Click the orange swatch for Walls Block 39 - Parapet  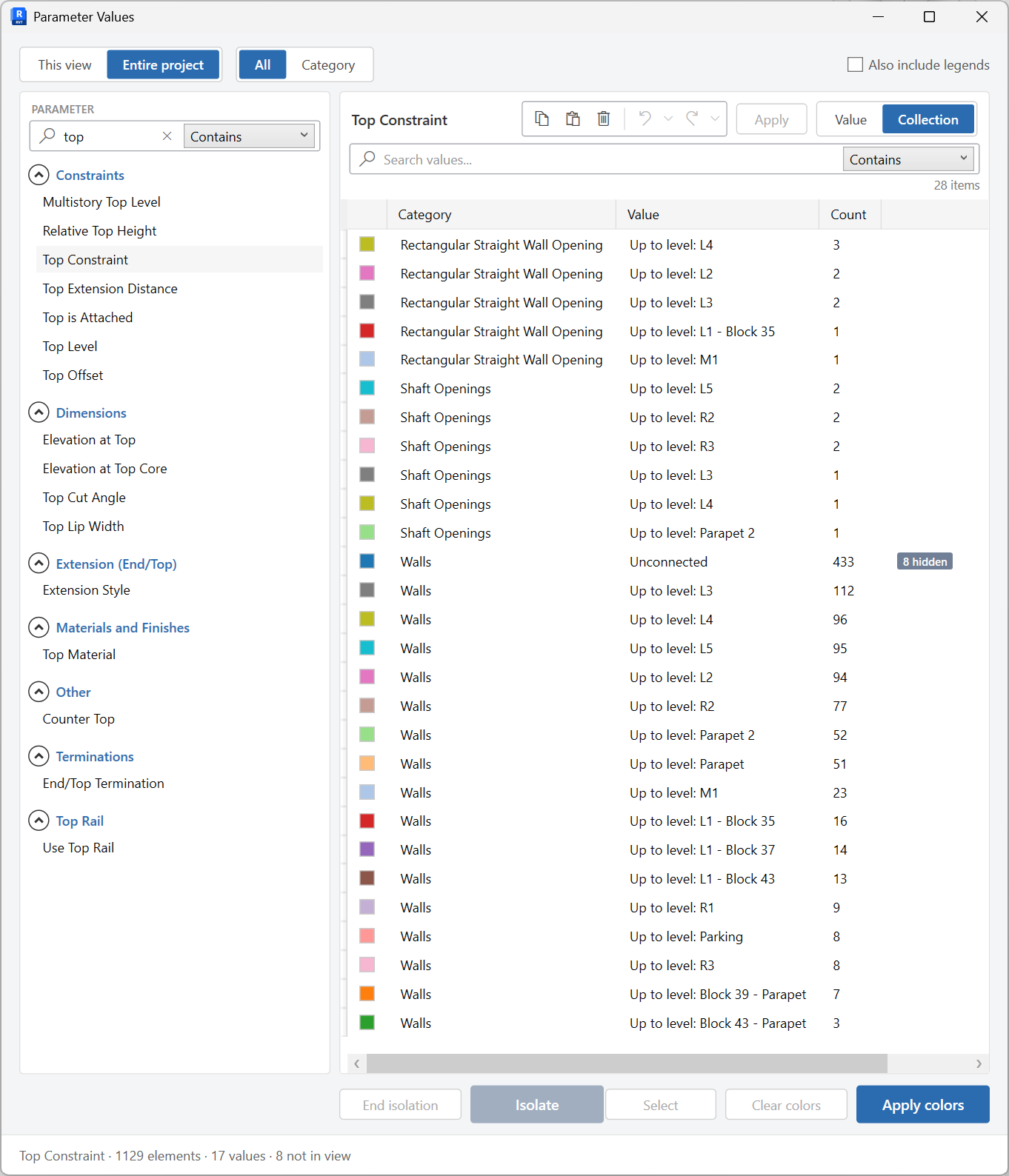tap(367, 994)
